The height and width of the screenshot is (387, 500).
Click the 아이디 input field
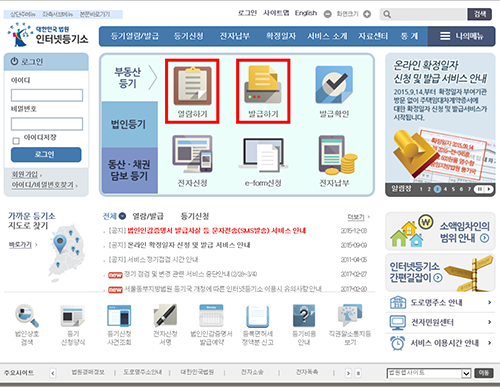(x=47, y=95)
